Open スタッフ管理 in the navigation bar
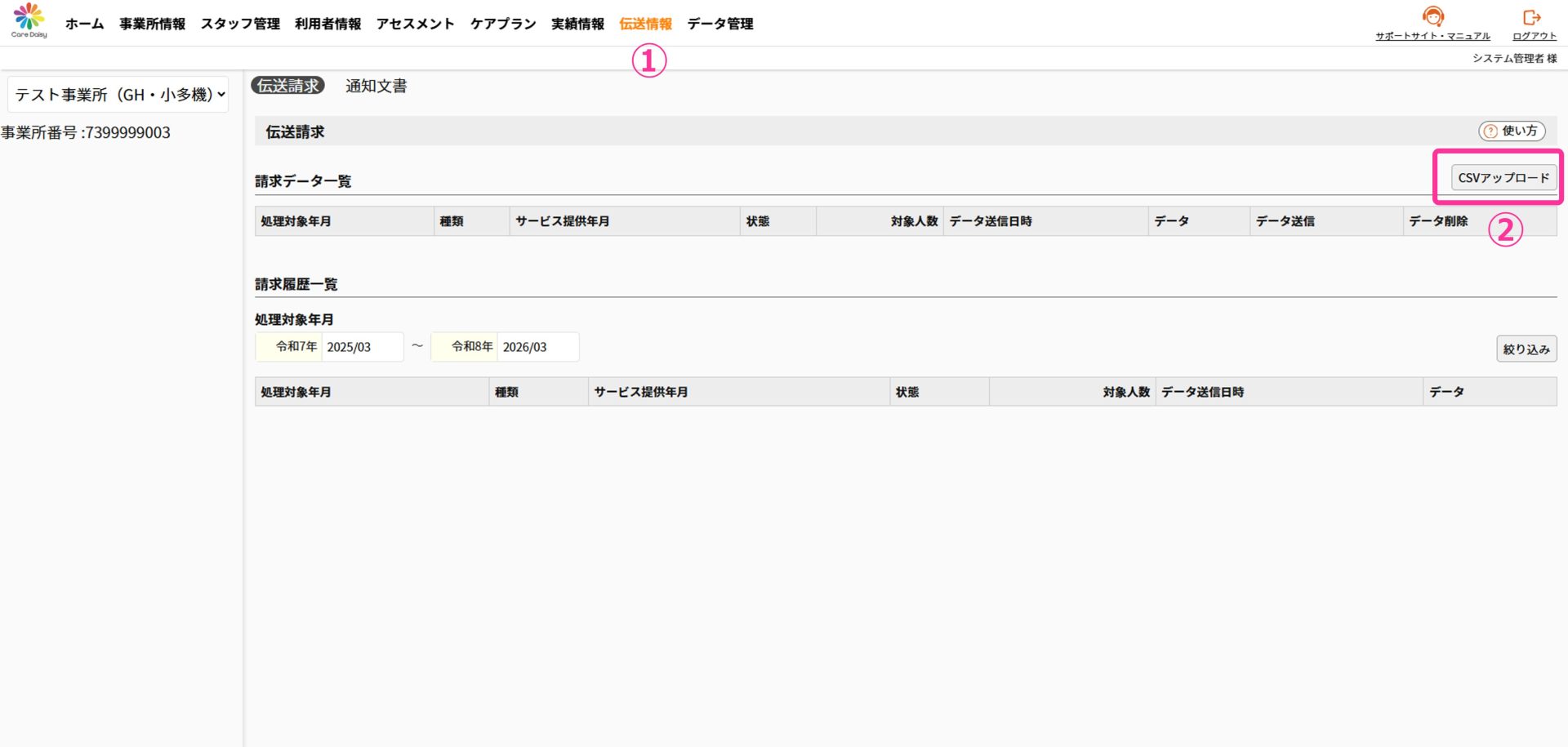Screen dimensions: 1568x747 pyautogui.click(x=240, y=24)
